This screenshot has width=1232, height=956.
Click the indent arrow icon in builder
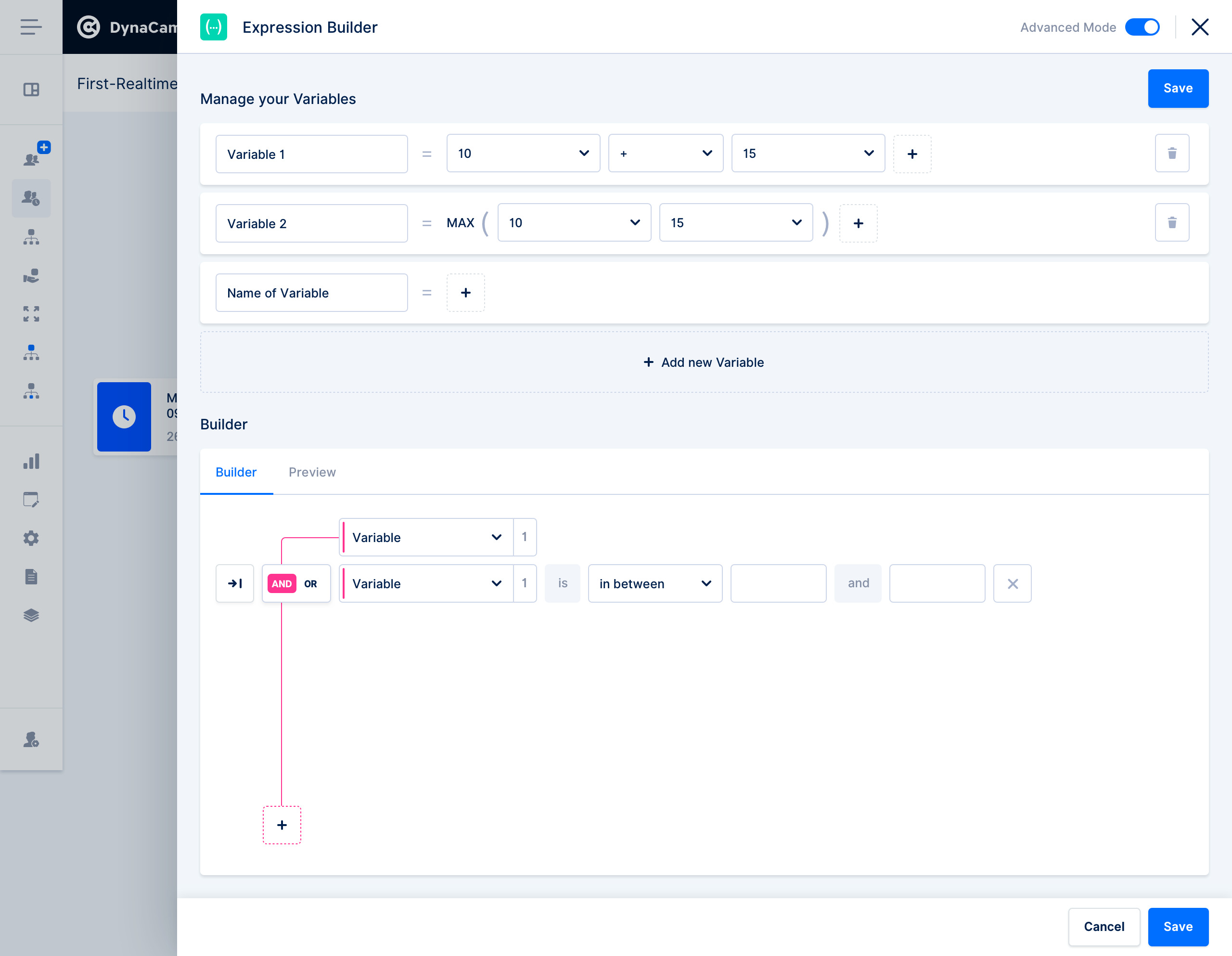point(235,583)
